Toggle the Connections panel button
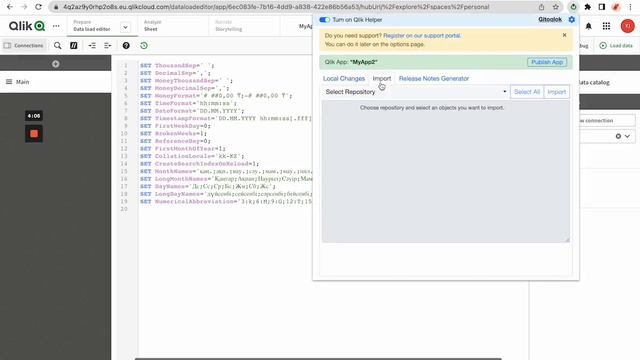The height and width of the screenshot is (360, 640). point(24,46)
